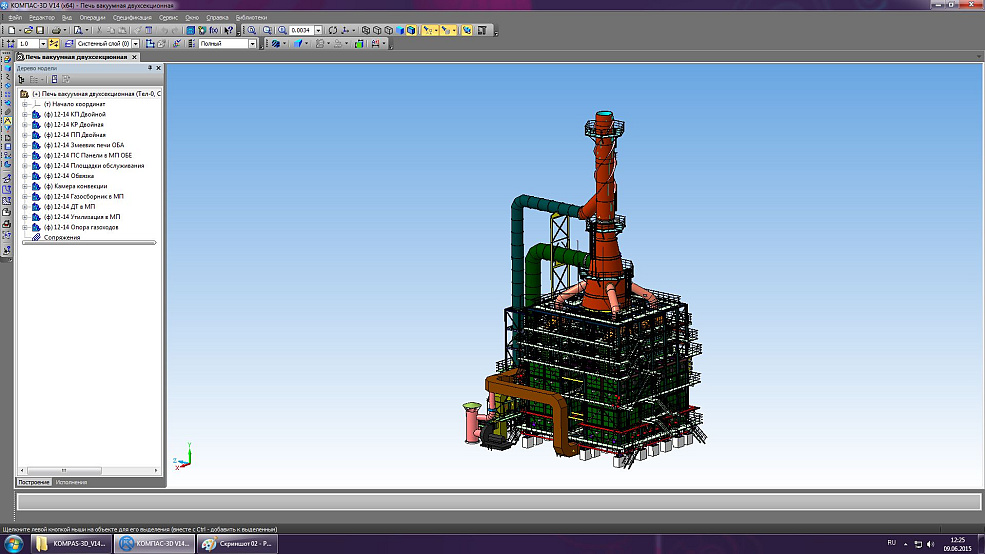Click the Print icon in toolbar

(x=55, y=31)
